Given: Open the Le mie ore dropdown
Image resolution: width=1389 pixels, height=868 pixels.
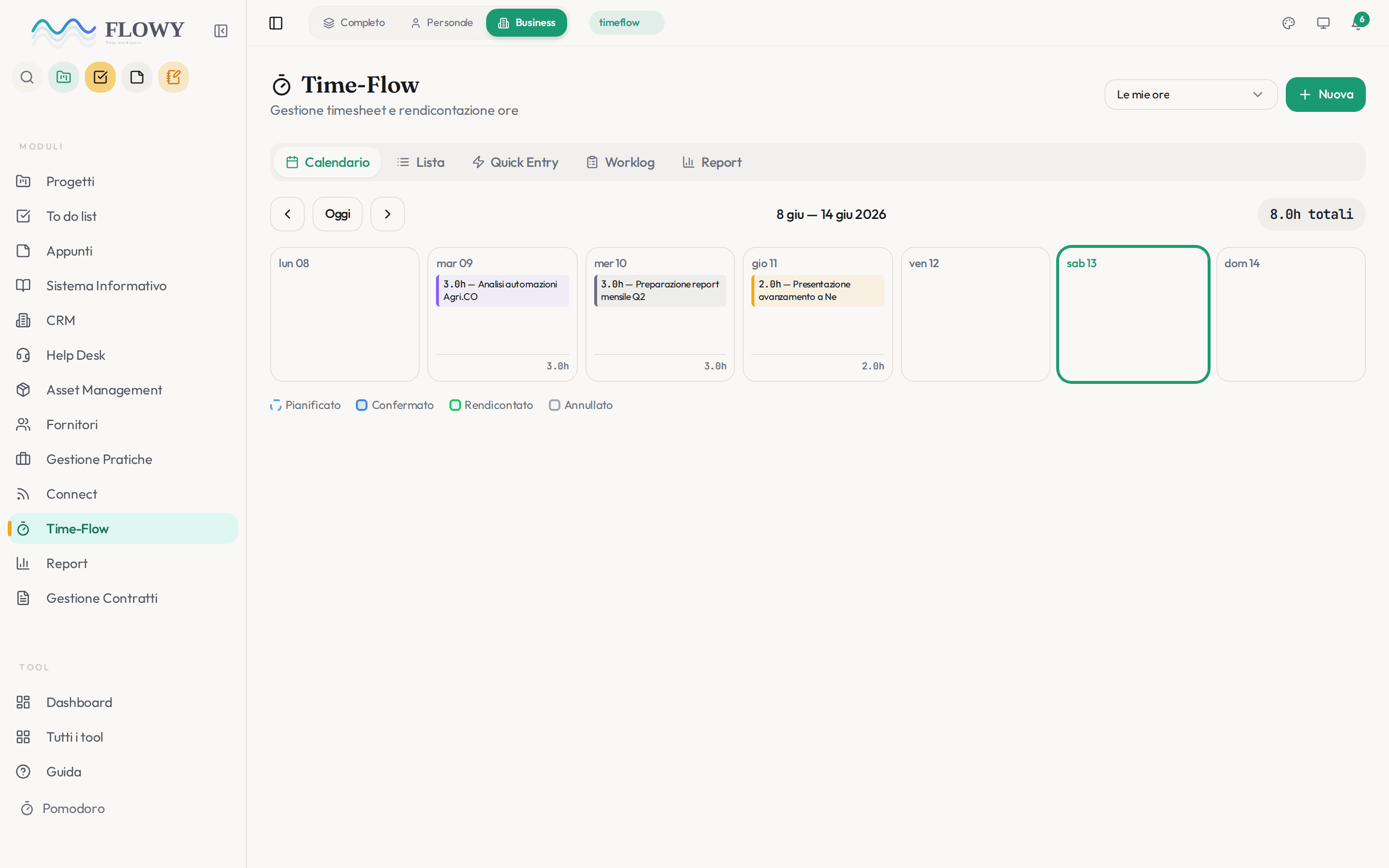Looking at the screenshot, I should [1190, 95].
